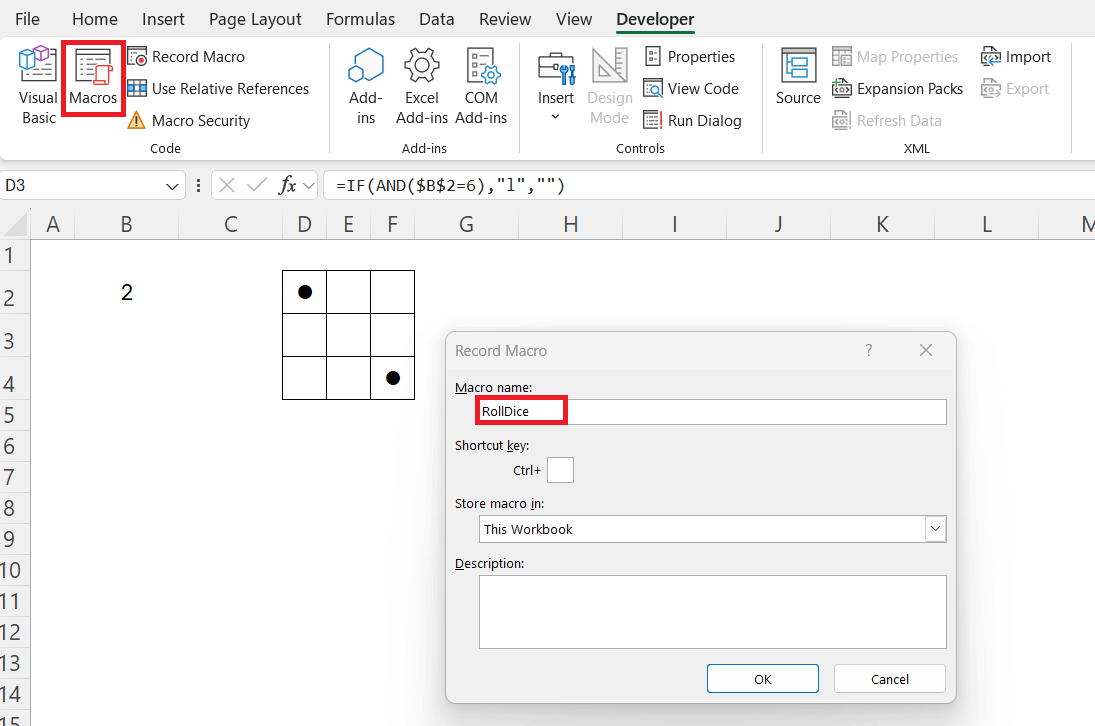Expand the Name Box dropdown
Screen dimensions: 1095x726
[172, 186]
